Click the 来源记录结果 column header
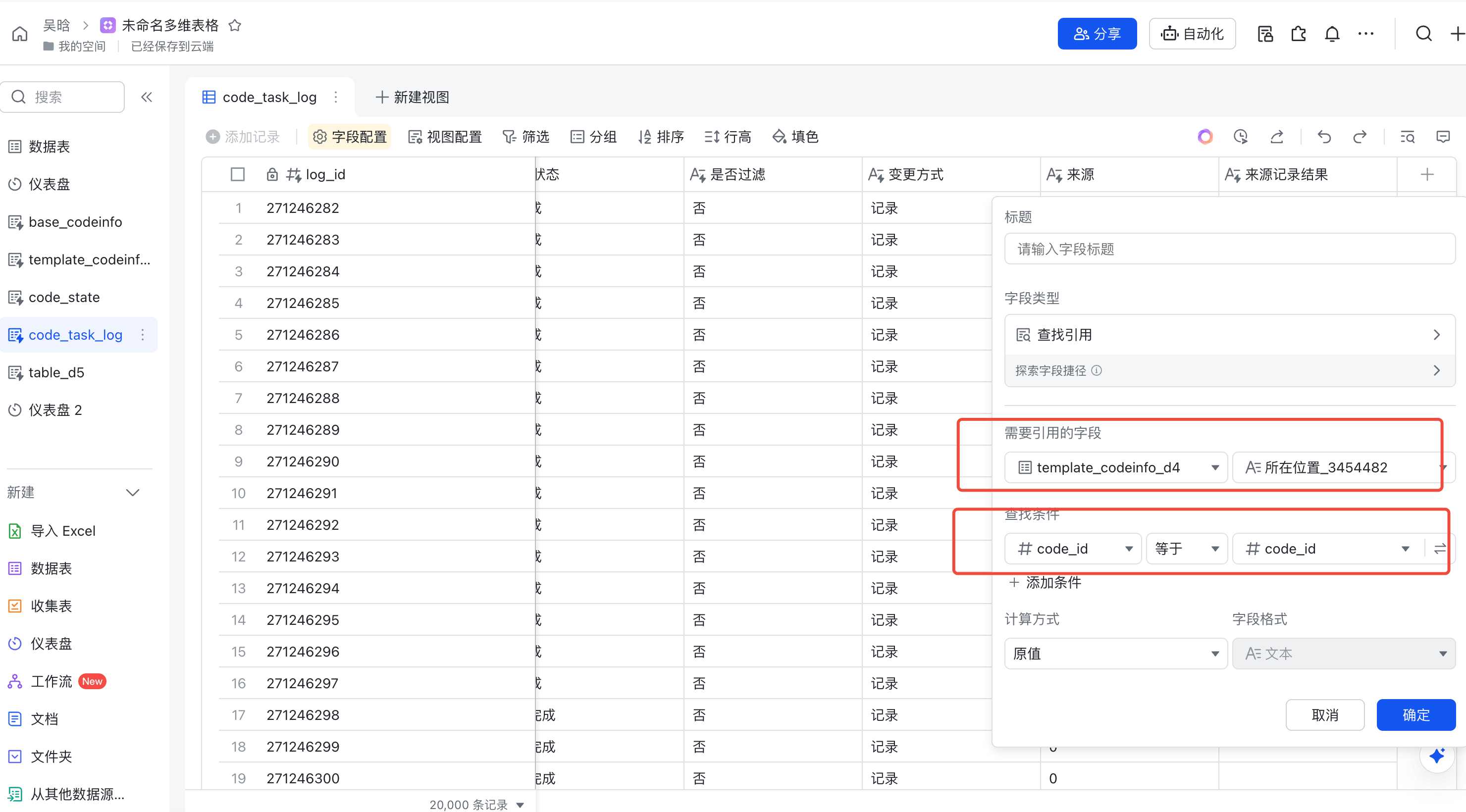 tap(1307, 175)
